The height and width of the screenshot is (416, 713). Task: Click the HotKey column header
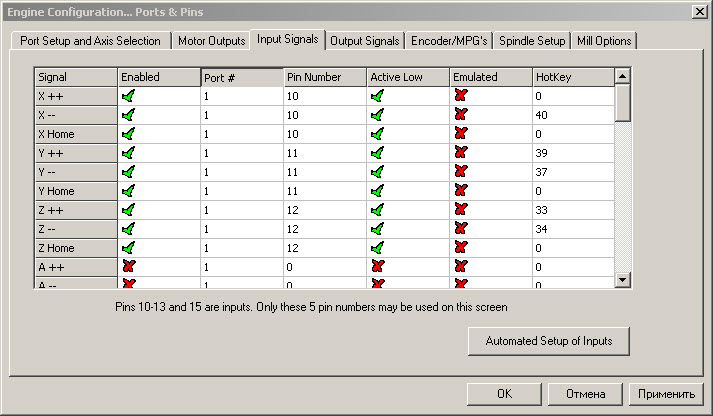coord(573,77)
